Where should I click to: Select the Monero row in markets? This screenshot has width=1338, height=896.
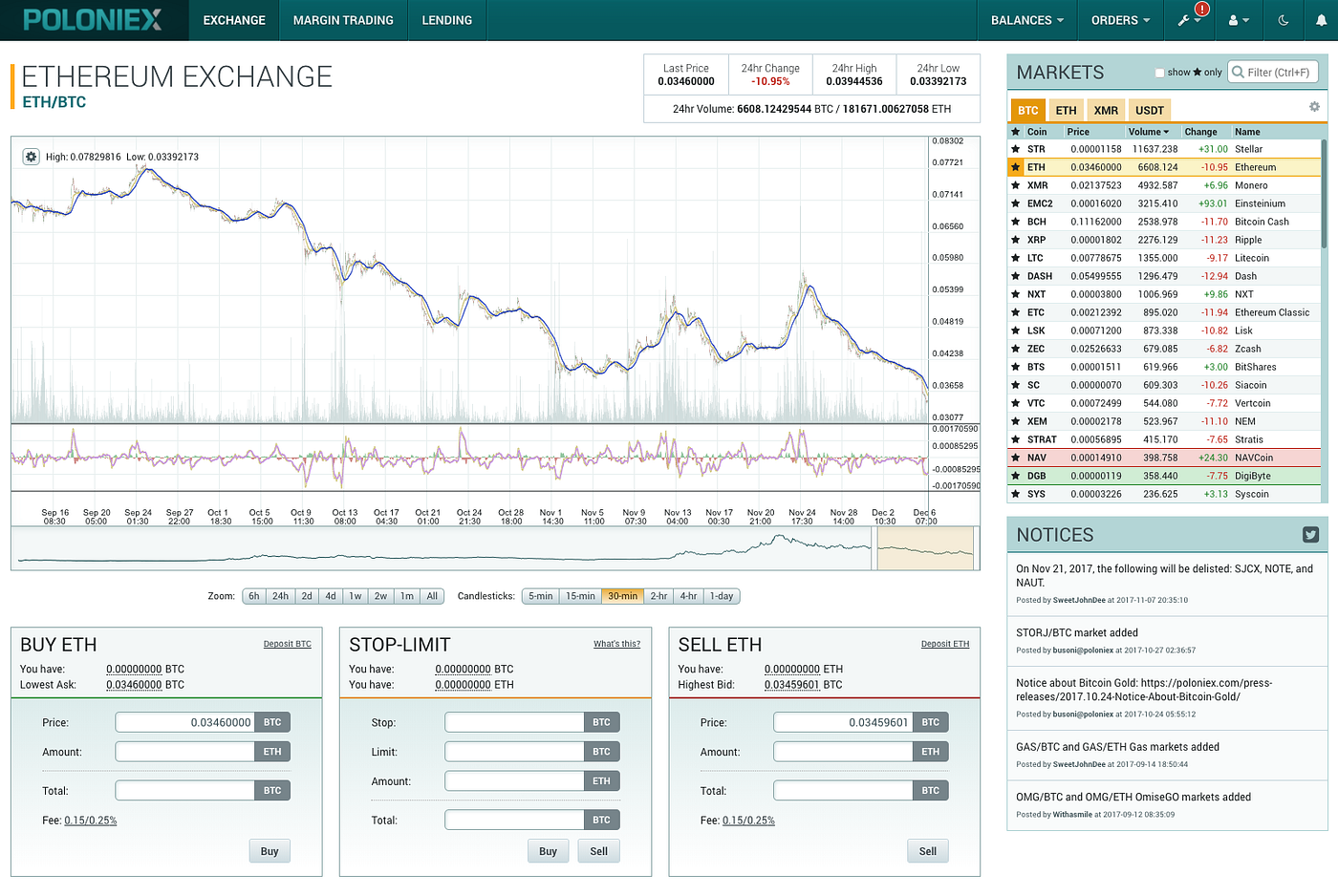[x=1164, y=185]
